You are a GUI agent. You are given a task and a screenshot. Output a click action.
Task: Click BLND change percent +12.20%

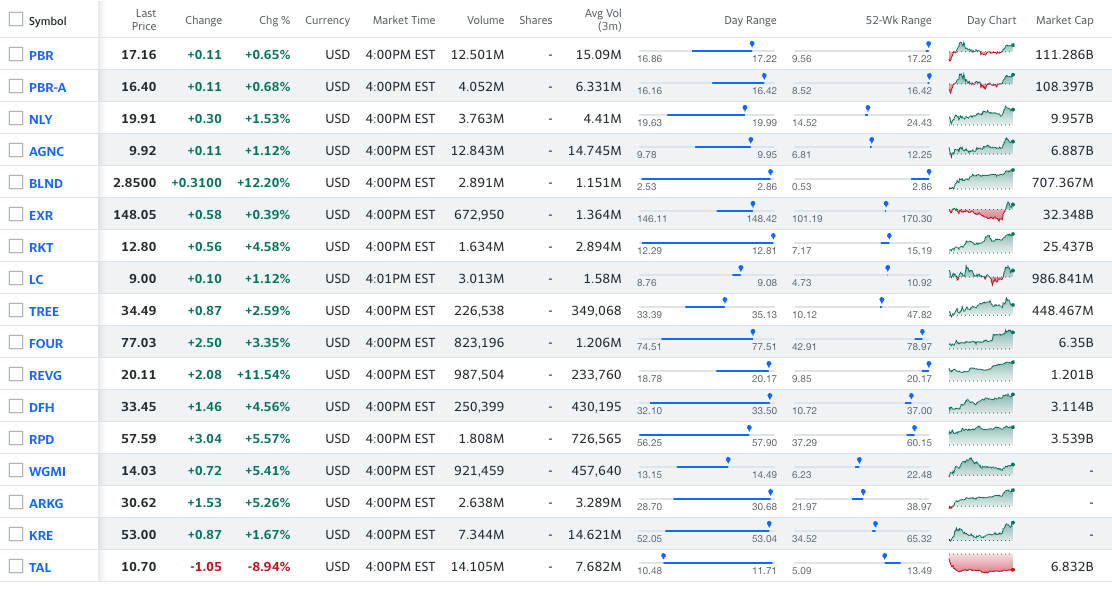point(263,182)
